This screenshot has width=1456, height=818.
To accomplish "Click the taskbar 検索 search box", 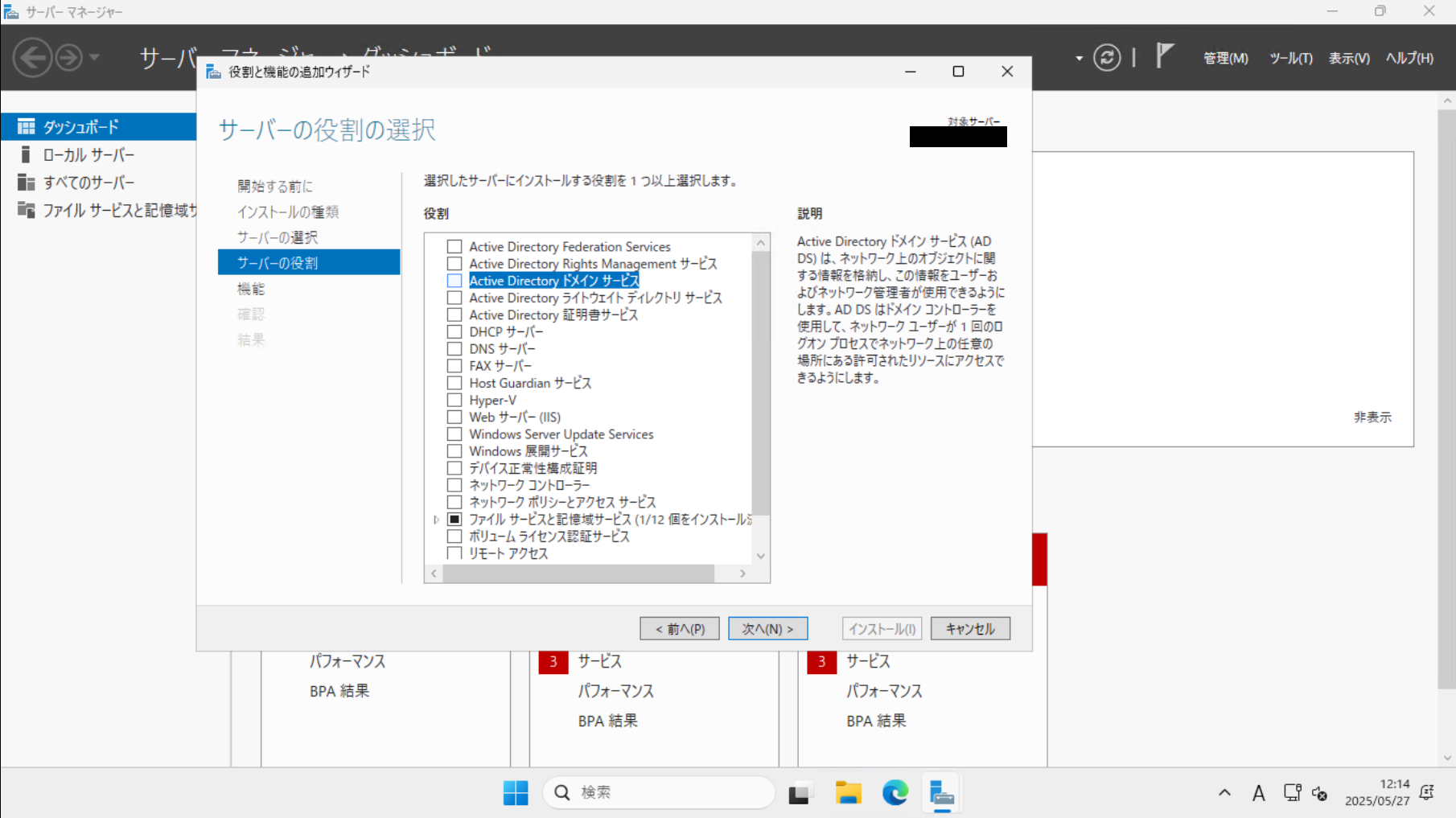I will [x=659, y=793].
